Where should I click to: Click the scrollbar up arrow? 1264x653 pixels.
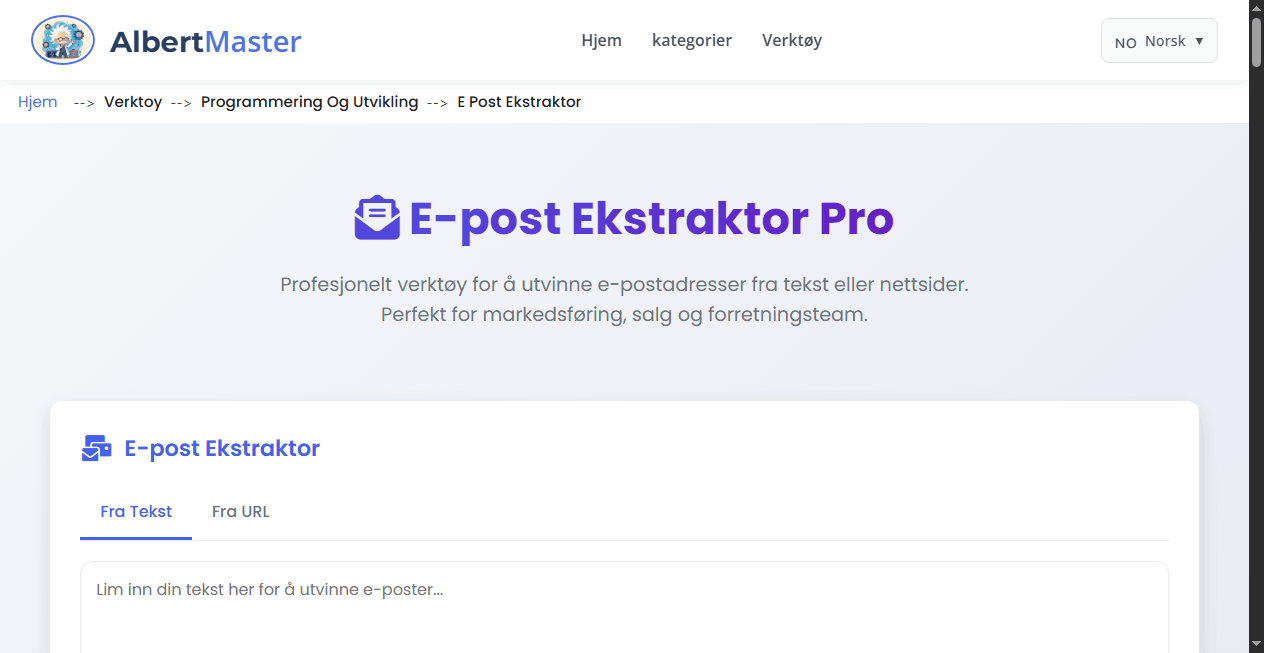pos(1256,8)
